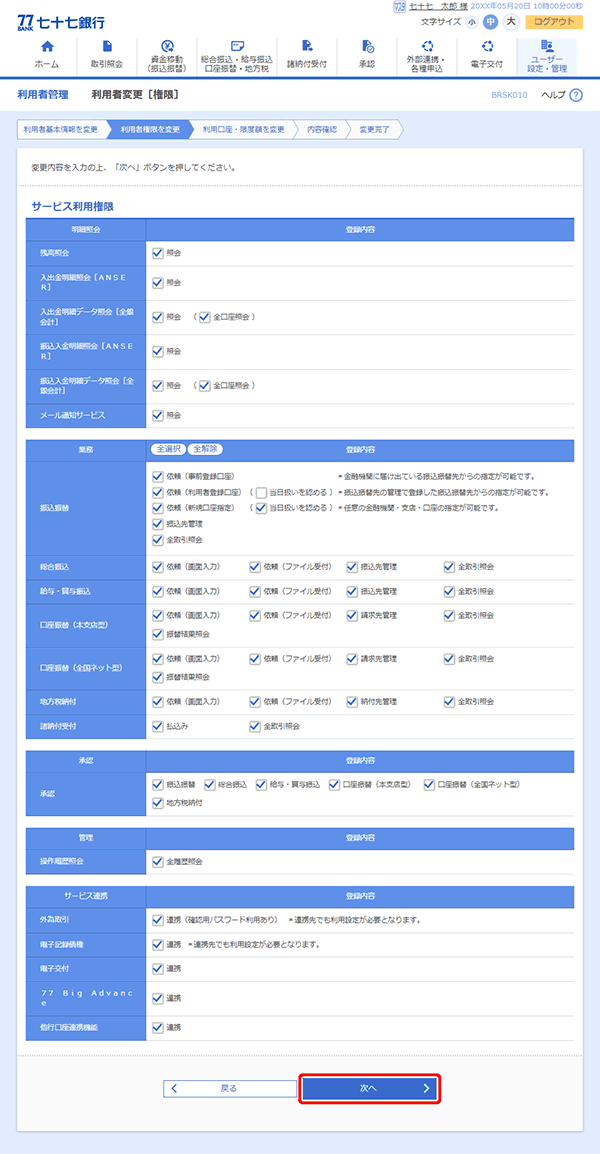Screen dimensions: 600x1154
Task: Click the ログアウト button
Action: 554,21
